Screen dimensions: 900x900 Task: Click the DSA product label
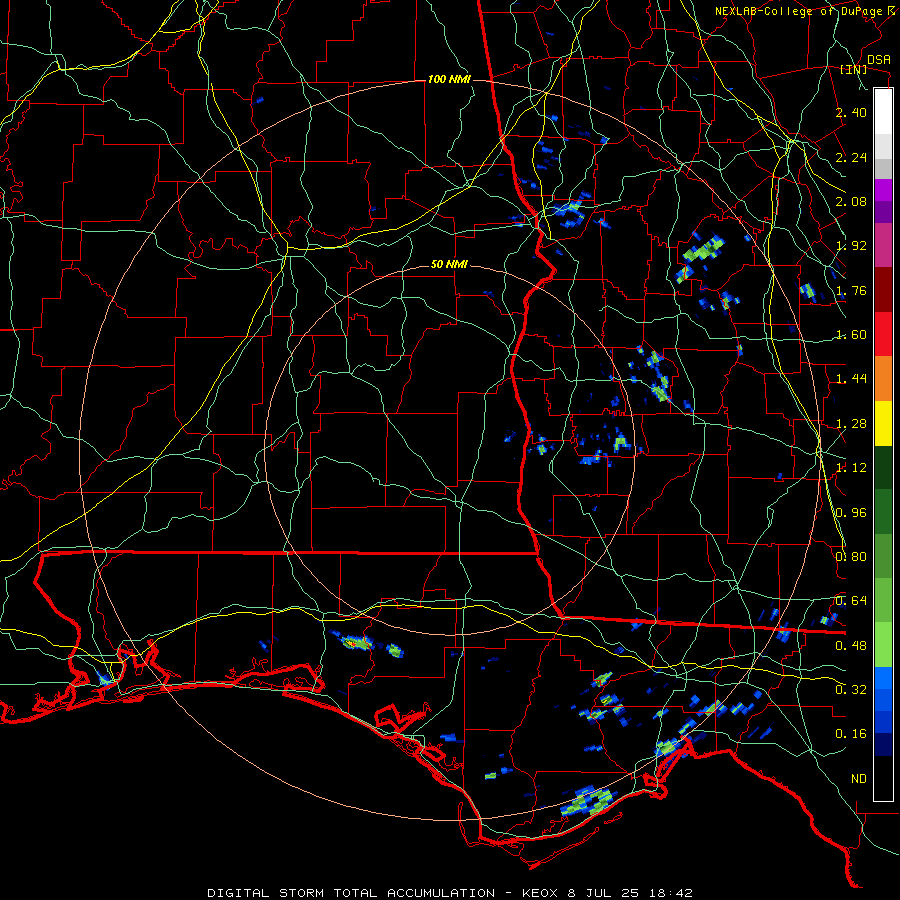click(879, 60)
